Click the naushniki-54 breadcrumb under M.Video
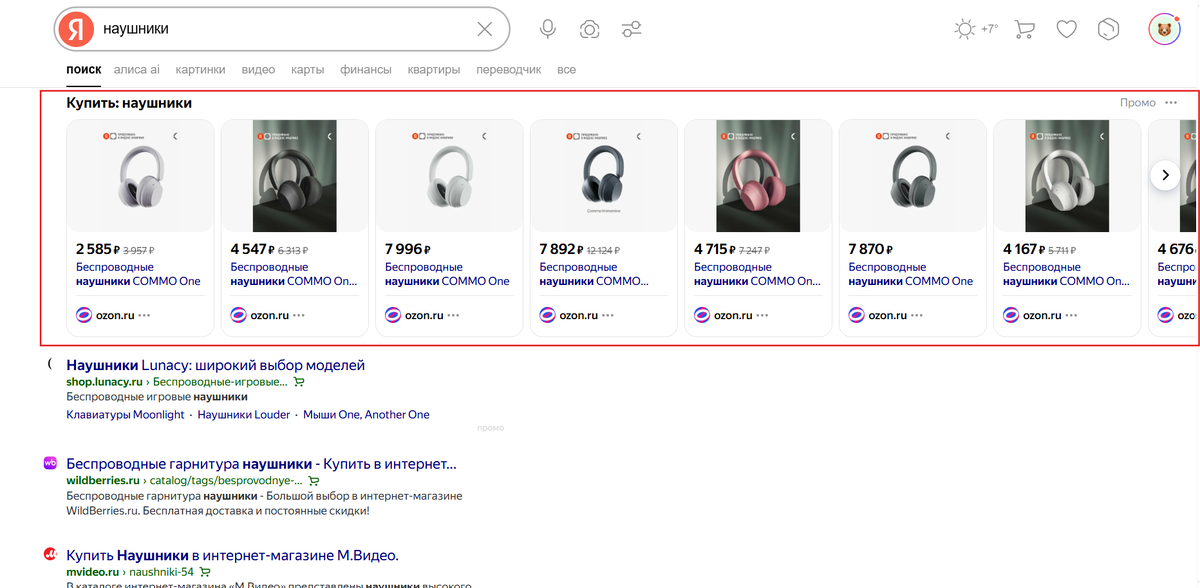This screenshot has width=1200, height=588. [161, 572]
